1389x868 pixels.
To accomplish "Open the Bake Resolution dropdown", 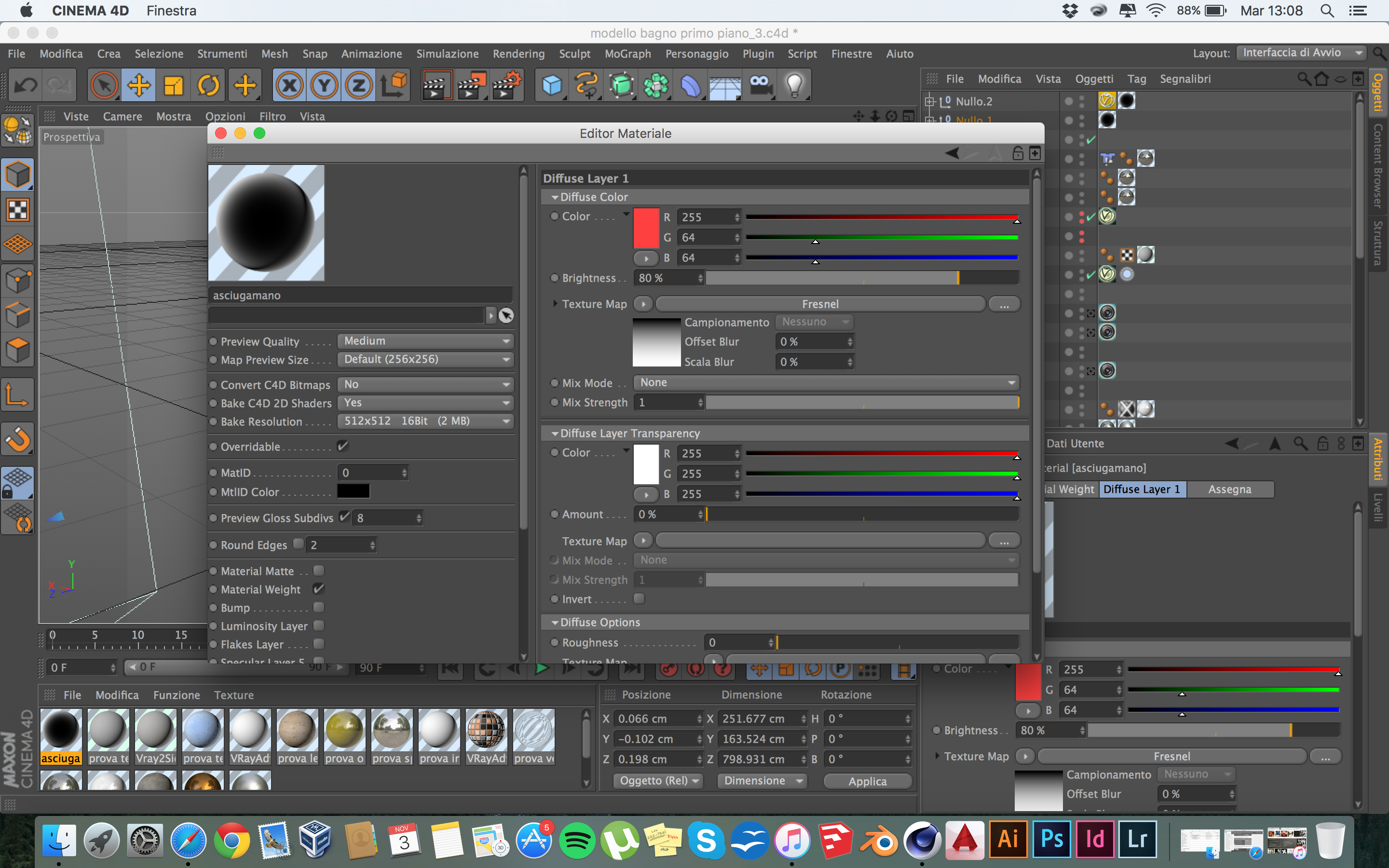I will (425, 421).
